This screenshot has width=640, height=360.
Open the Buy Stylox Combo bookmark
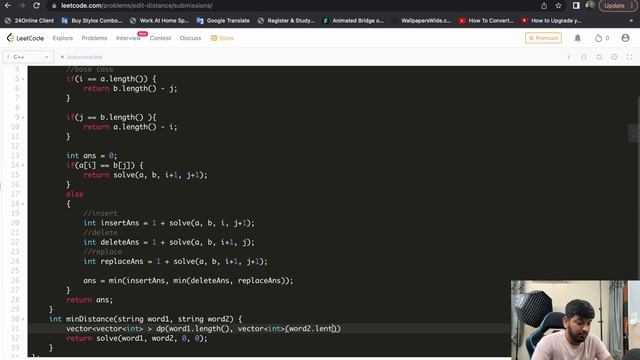[91, 20]
